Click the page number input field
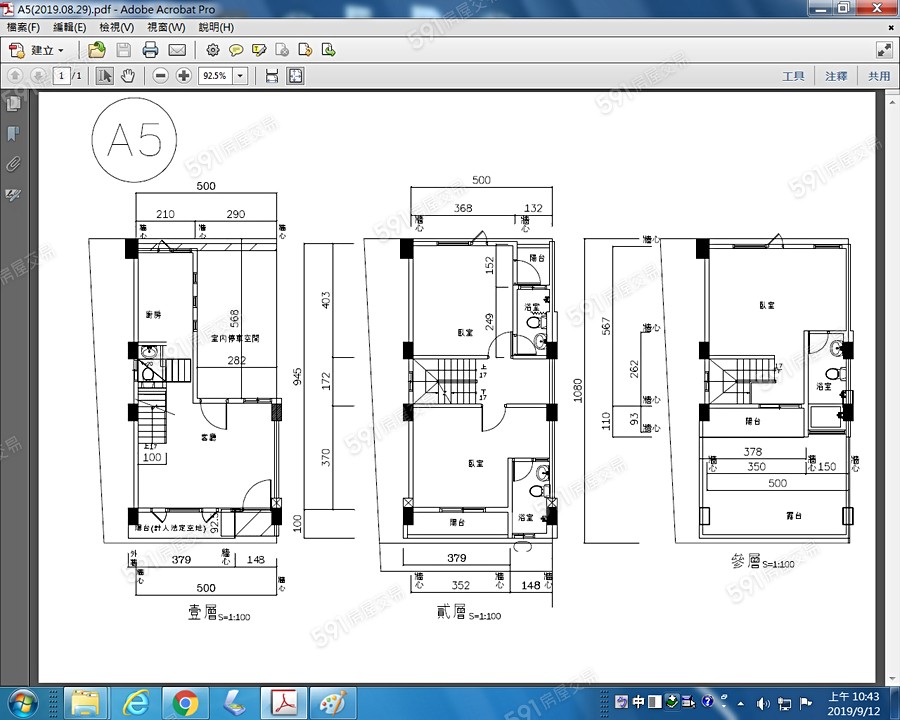 [x=61, y=76]
